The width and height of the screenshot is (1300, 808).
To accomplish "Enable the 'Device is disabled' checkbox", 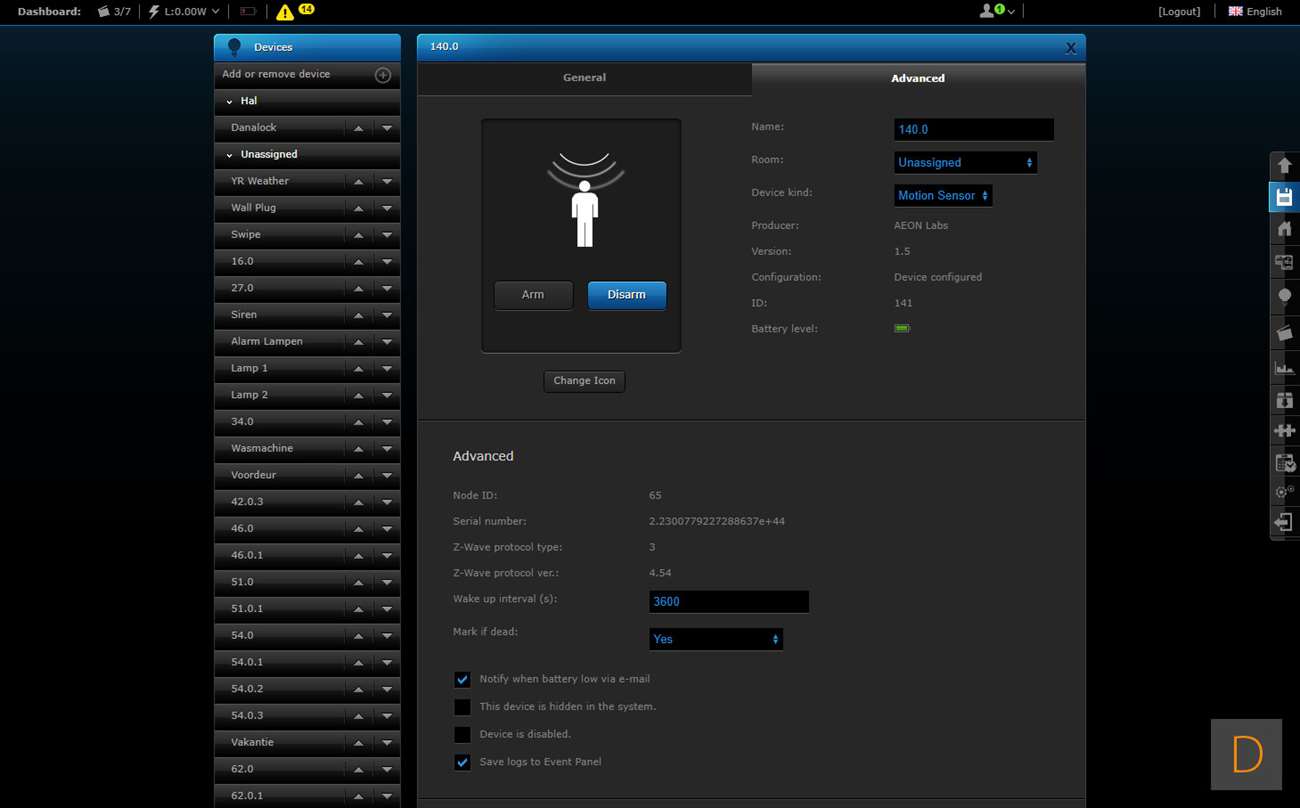I will pyautogui.click(x=462, y=735).
